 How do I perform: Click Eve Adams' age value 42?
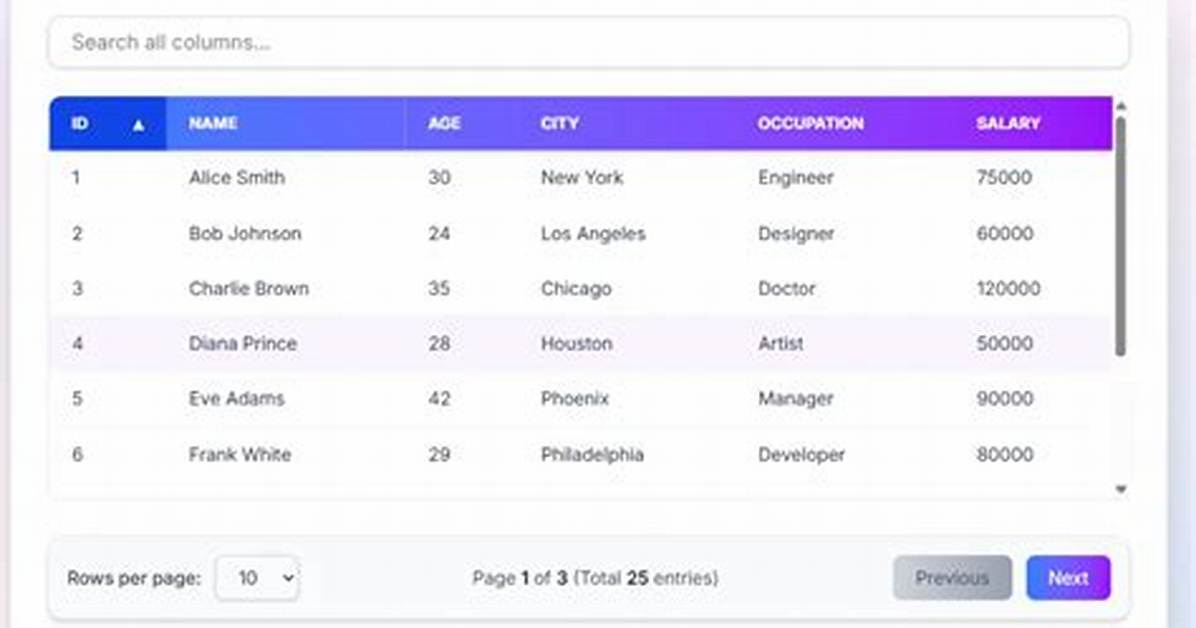pyautogui.click(x=439, y=398)
